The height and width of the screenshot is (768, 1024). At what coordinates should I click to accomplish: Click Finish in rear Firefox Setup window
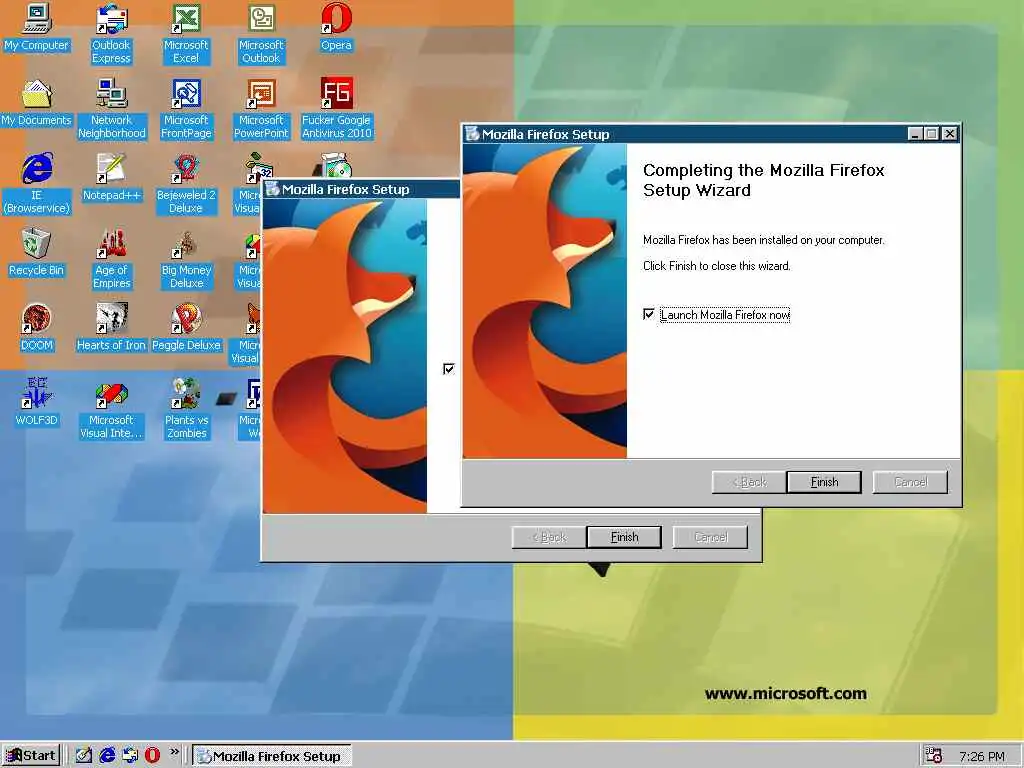(x=624, y=537)
